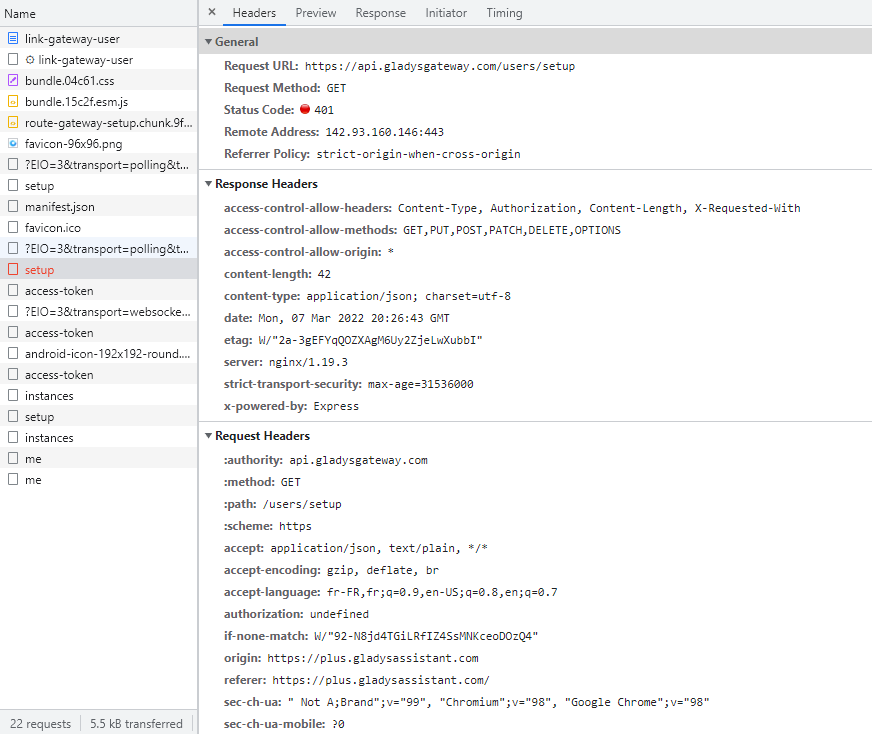Image resolution: width=872 pixels, height=734 pixels.
Task: Open the Timing tab
Action: 504,13
